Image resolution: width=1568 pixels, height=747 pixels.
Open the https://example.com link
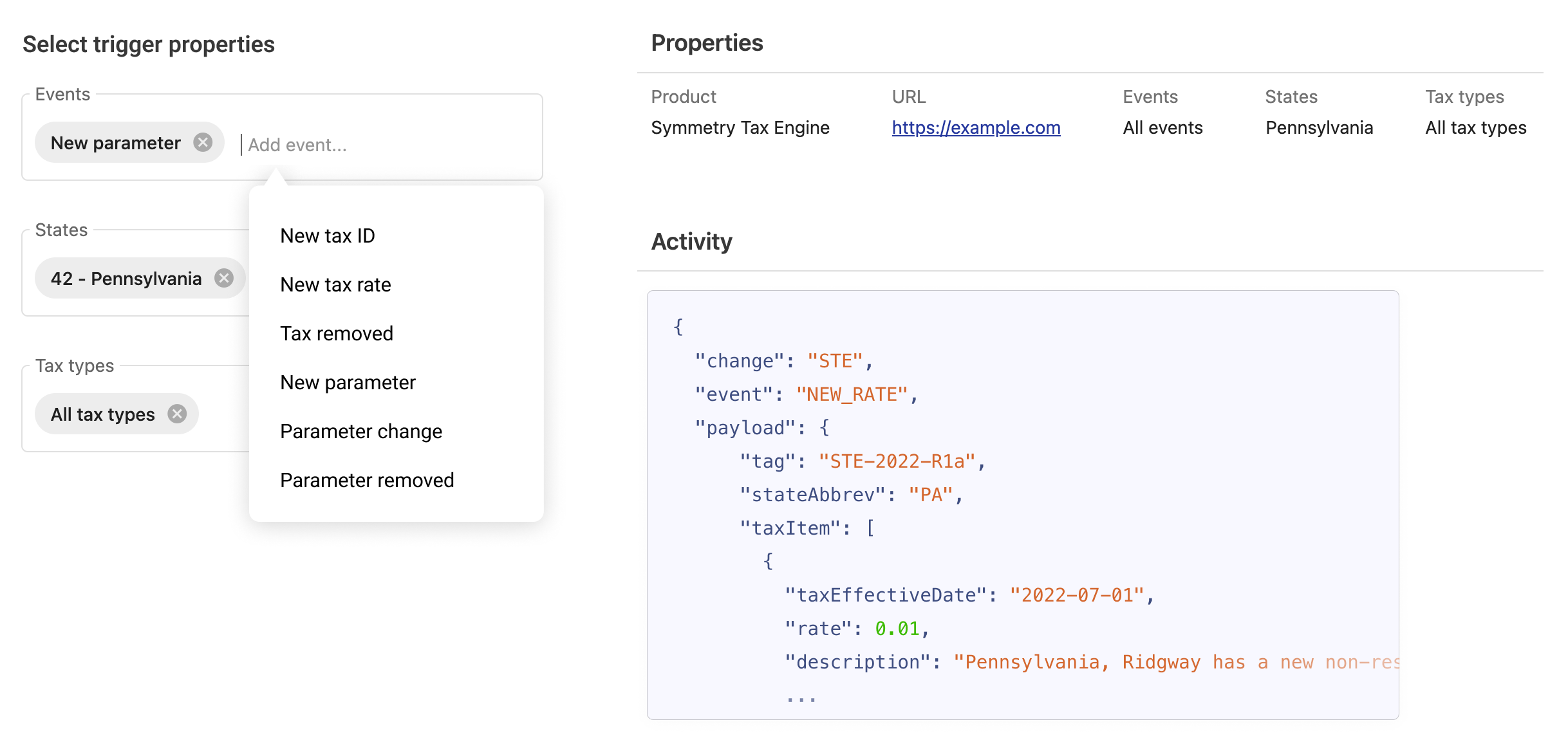pyautogui.click(x=976, y=127)
